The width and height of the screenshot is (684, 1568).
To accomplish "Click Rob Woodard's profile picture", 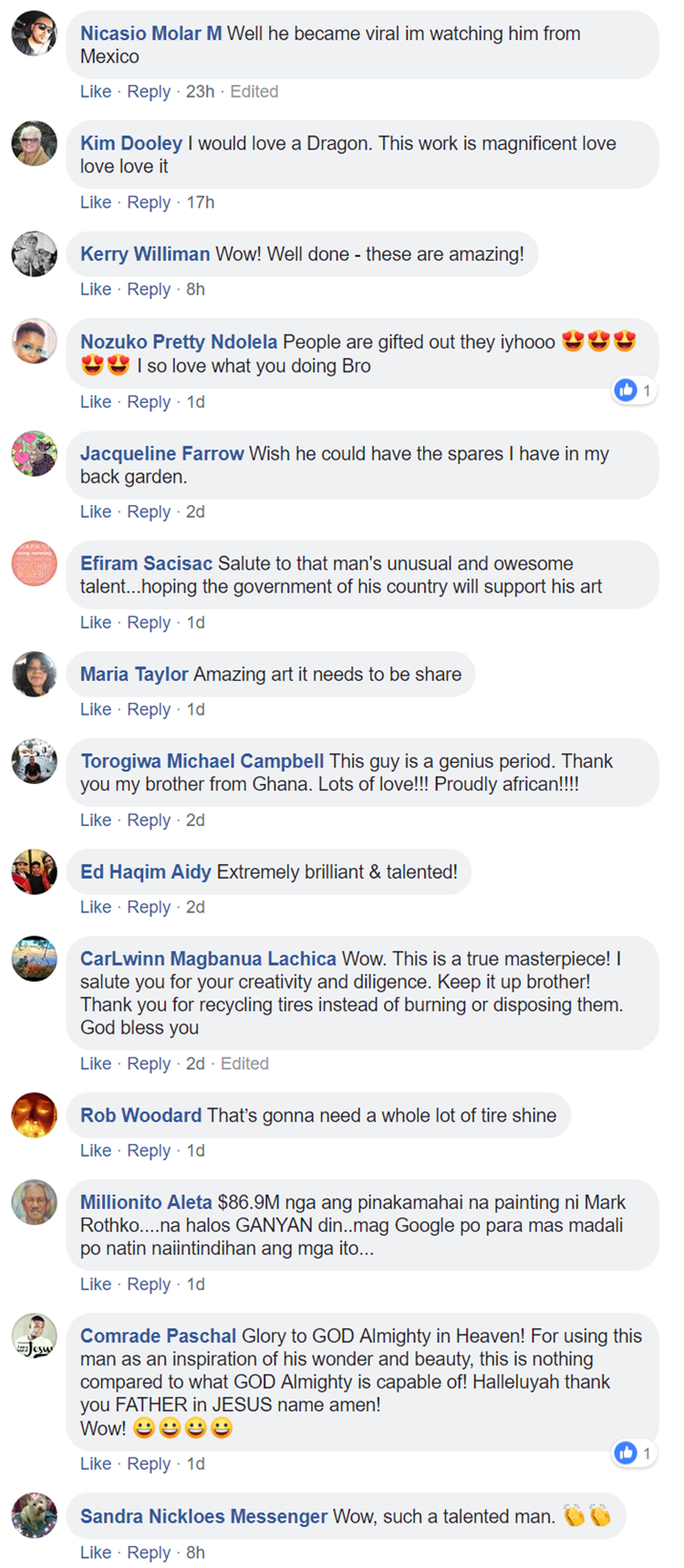I will coord(34,1116).
